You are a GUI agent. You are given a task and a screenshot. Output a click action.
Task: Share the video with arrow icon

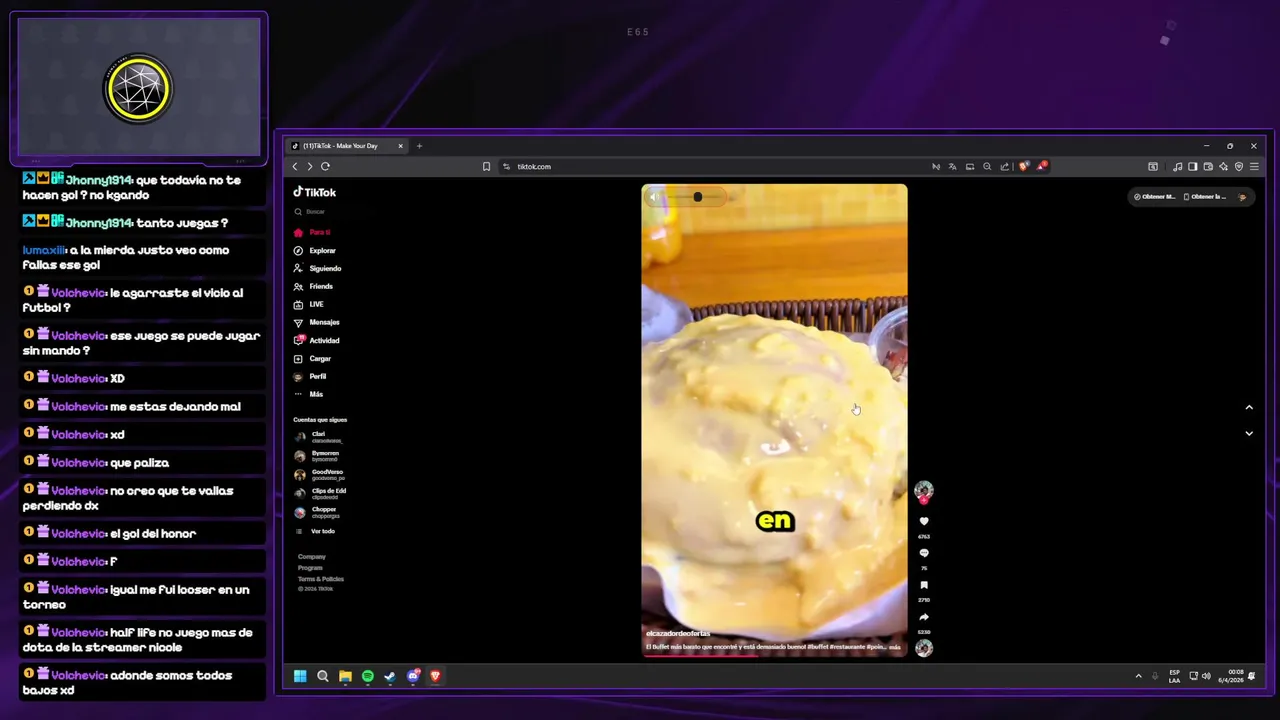(924, 617)
